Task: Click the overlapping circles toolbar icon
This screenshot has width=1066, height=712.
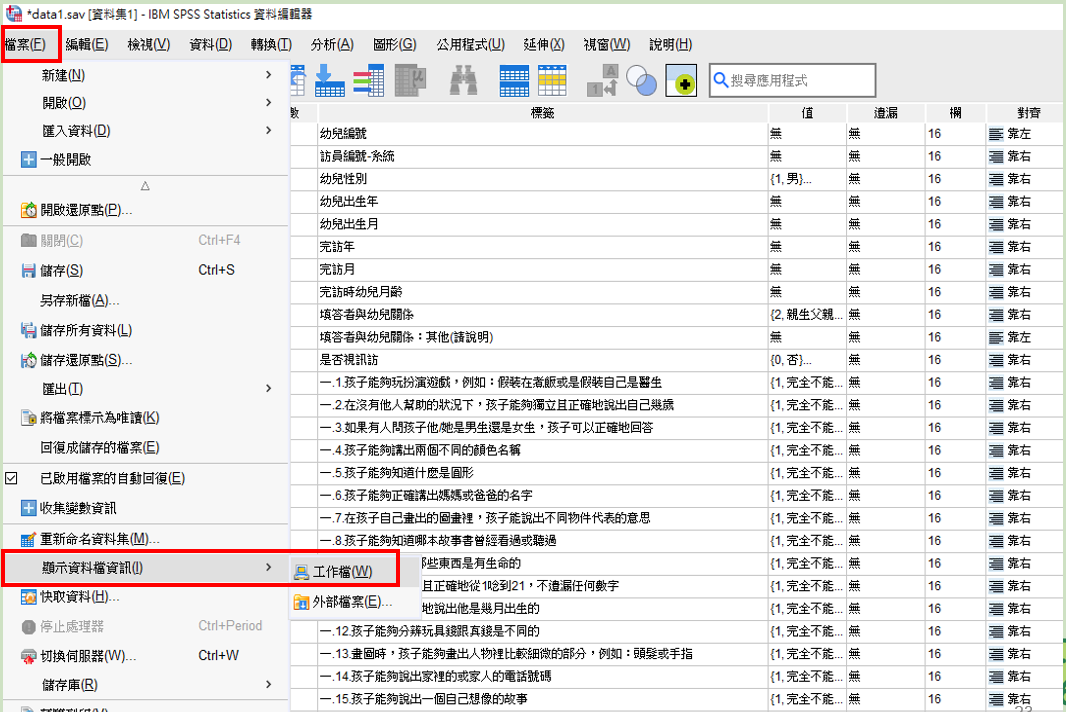Action: point(641,81)
